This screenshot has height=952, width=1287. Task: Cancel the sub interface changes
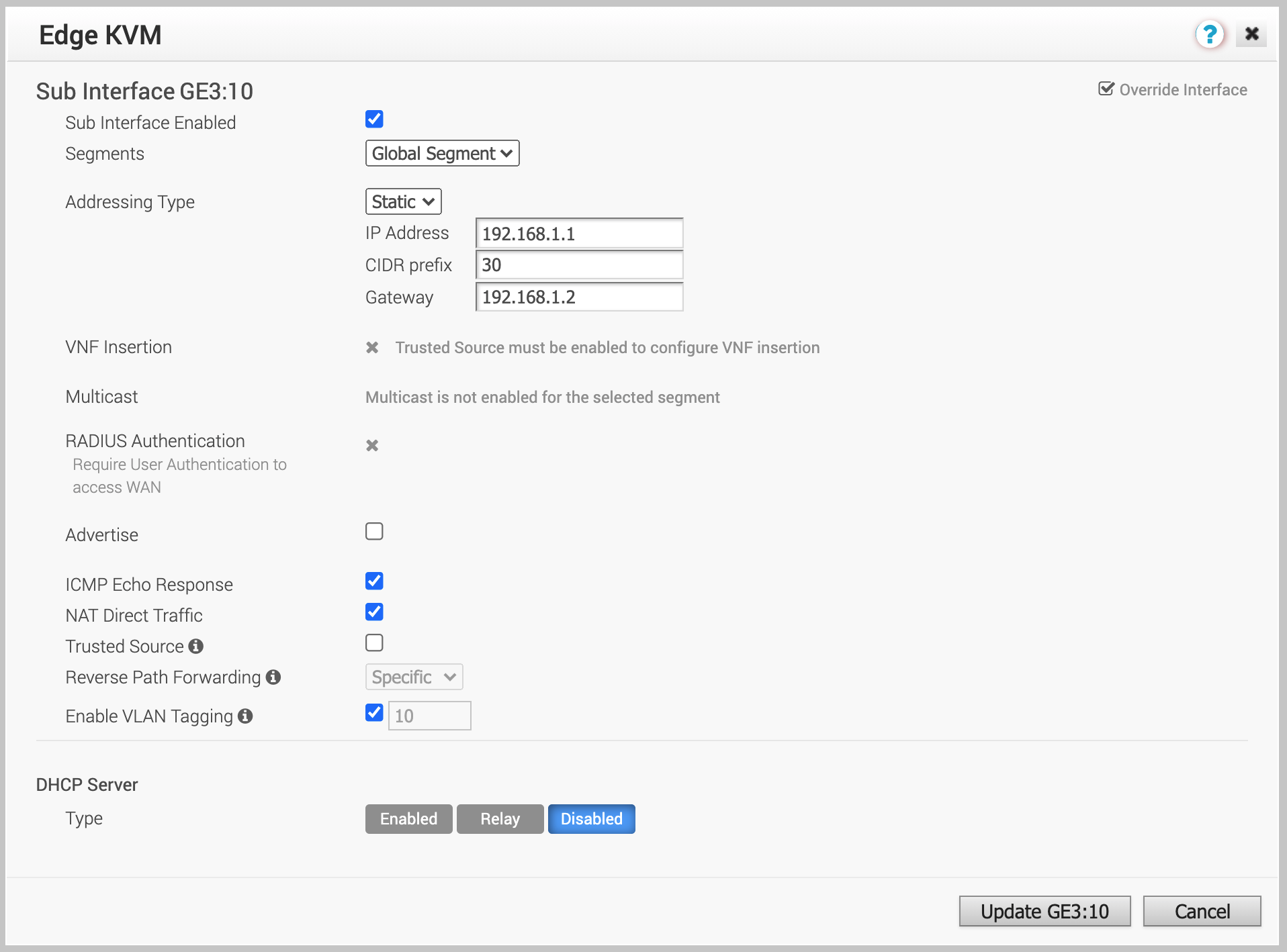coord(1202,911)
